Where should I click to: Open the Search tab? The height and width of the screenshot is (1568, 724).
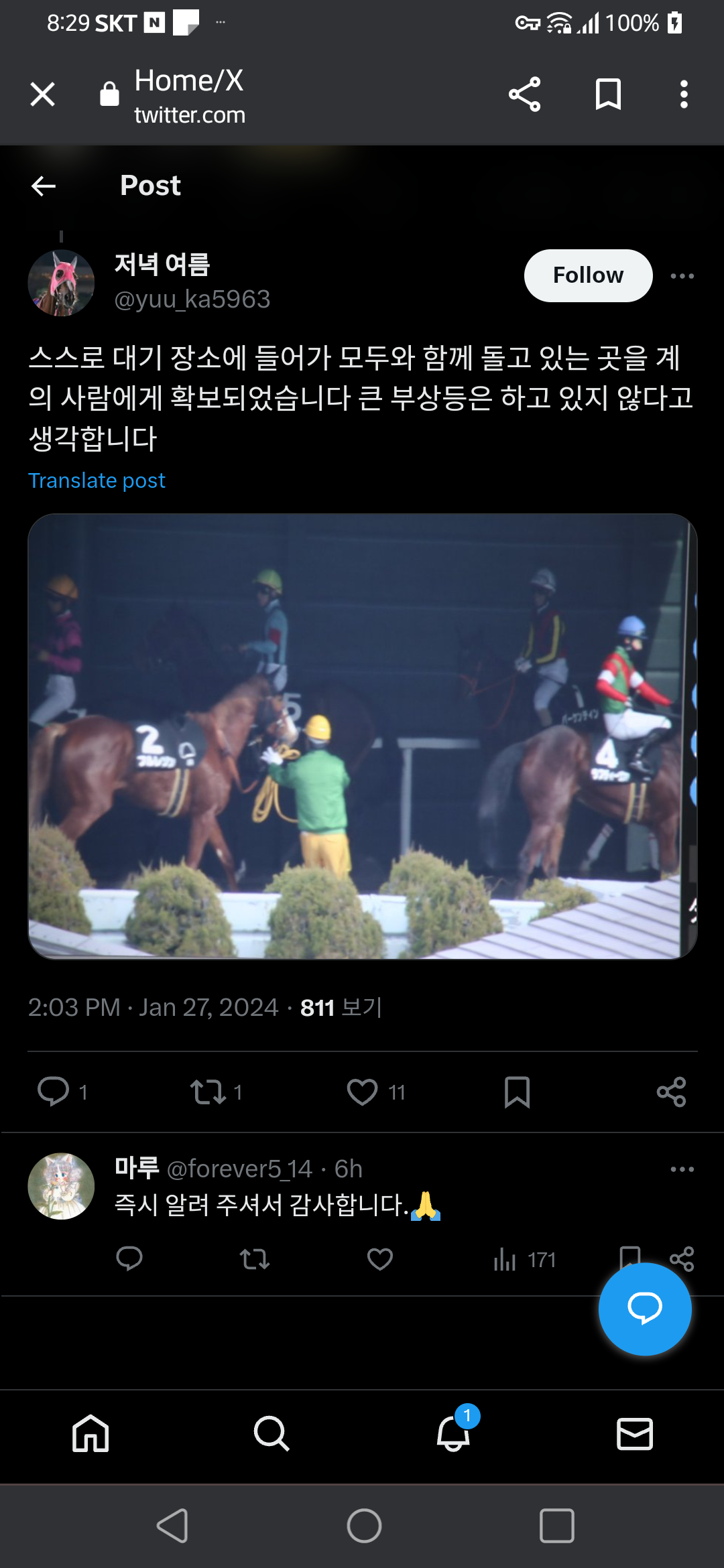(x=271, y=1433)
